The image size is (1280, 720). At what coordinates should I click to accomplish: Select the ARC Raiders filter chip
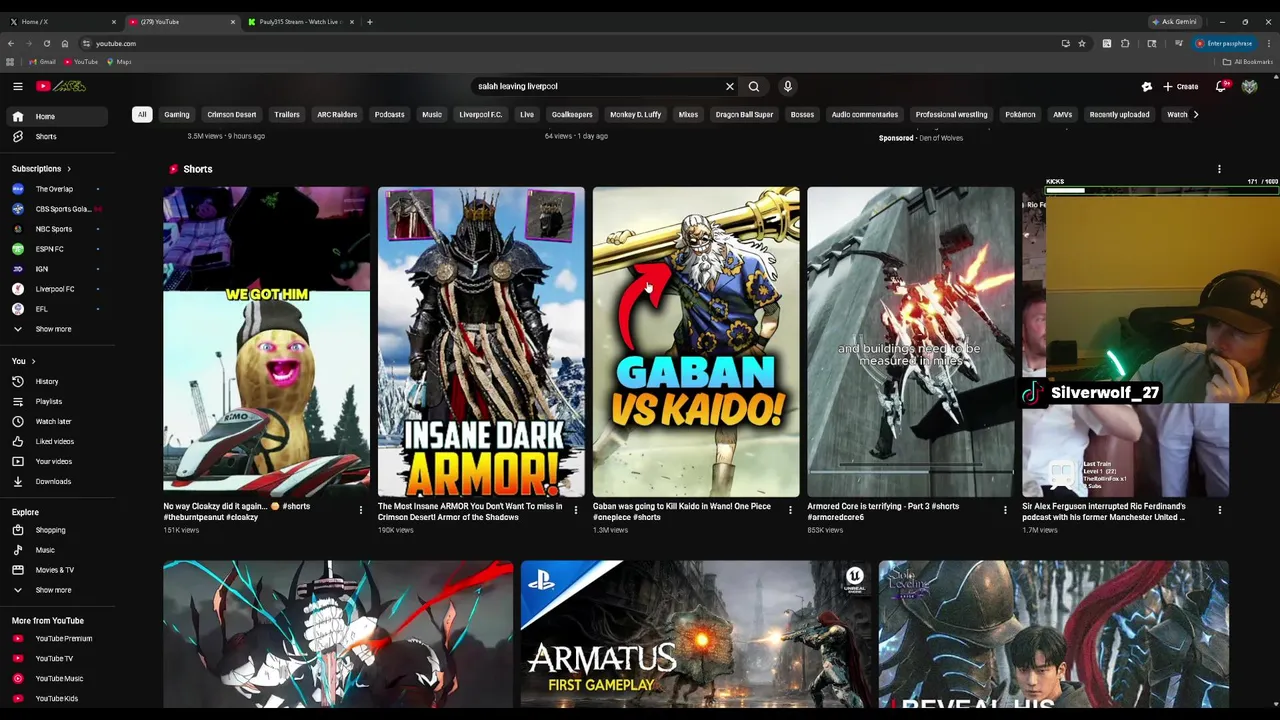(x=337, y=114)
